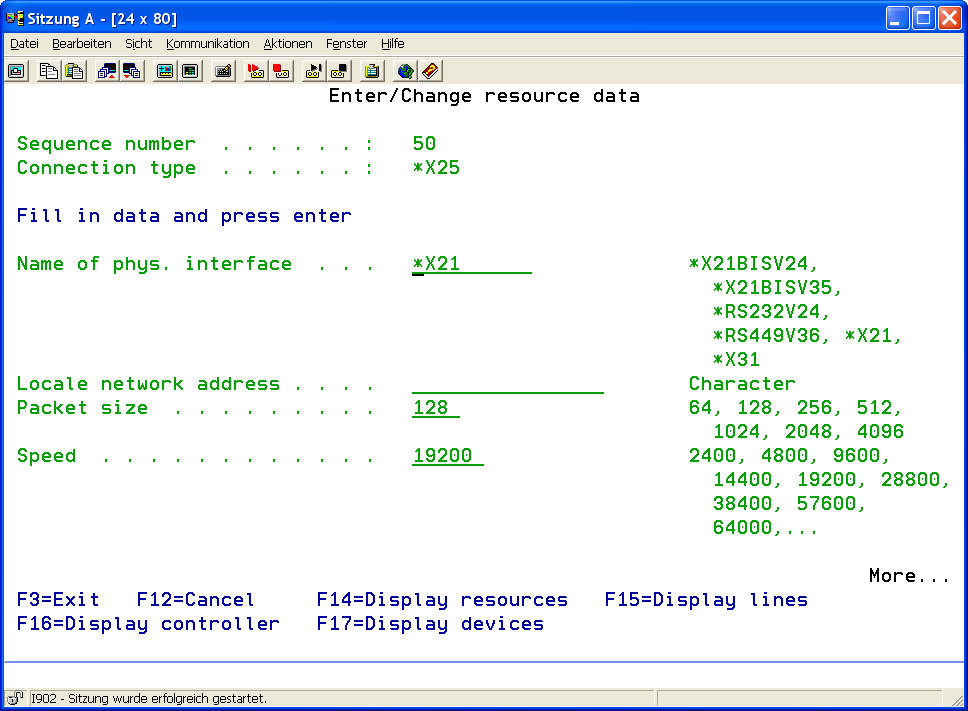
Task: Open help via the globe question-mark icon
Action: click(405, 71)
